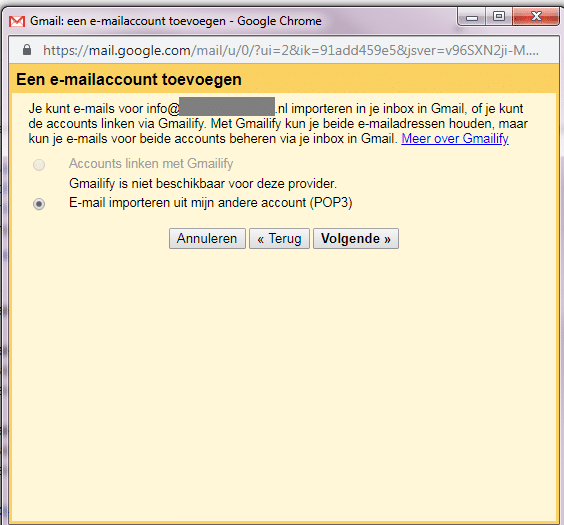Click the 'Accounts linken met Gmailify' label text
564x525 pixels.
click(x=151, y=164)
